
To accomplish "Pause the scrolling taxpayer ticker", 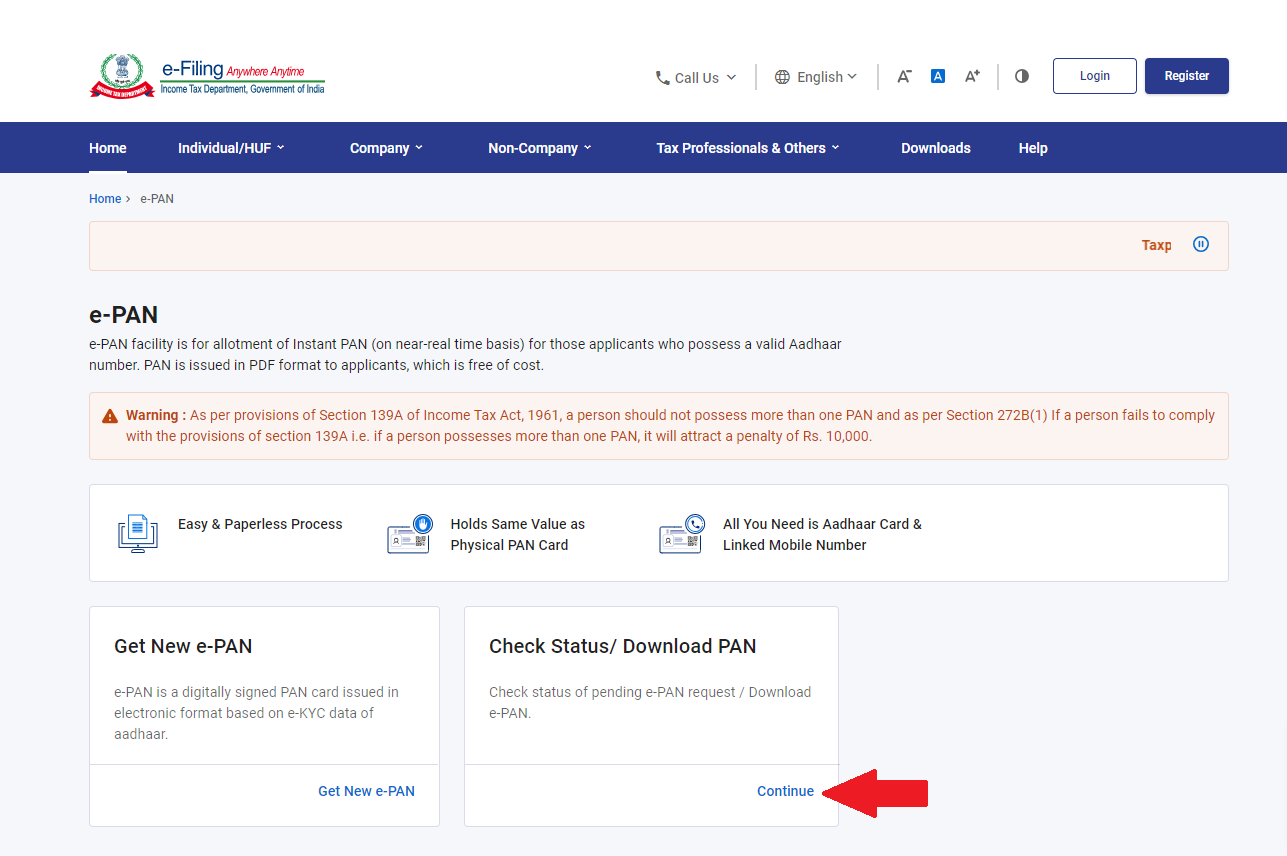I will (x=1201, y=244).
